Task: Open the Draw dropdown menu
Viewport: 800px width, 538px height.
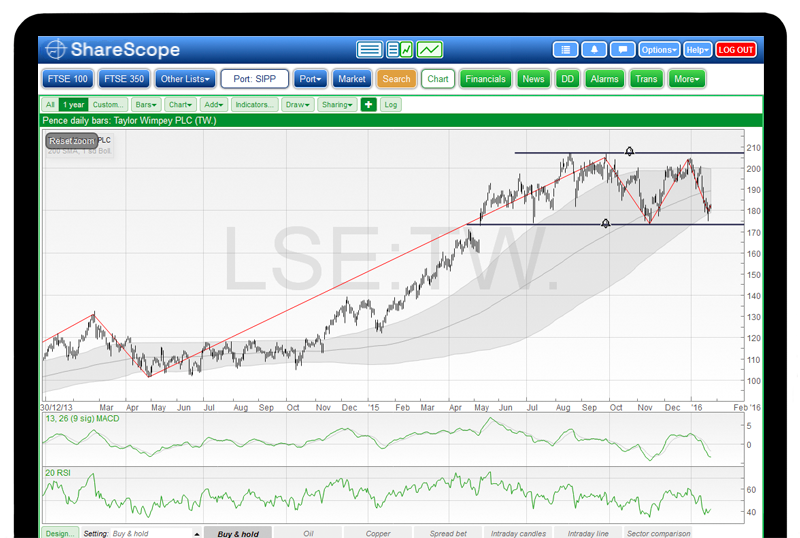Action: coord(298,104)
